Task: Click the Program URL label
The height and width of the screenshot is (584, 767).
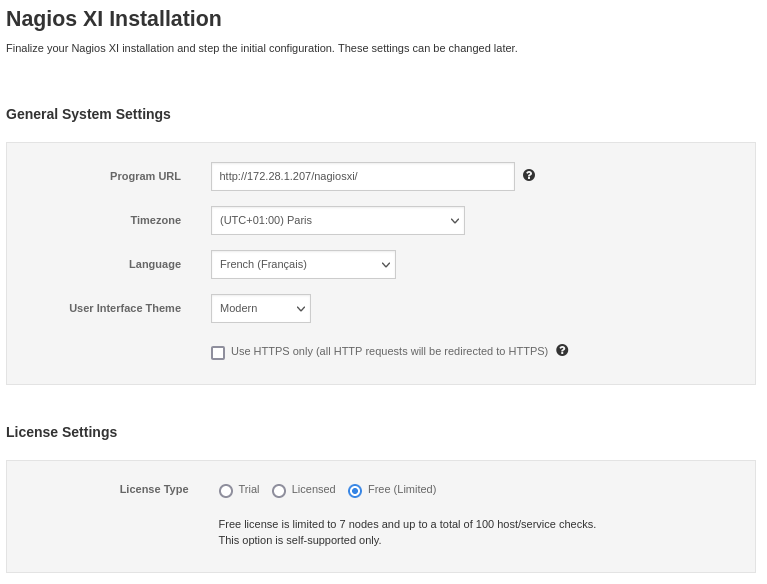Action: point(145,177)
